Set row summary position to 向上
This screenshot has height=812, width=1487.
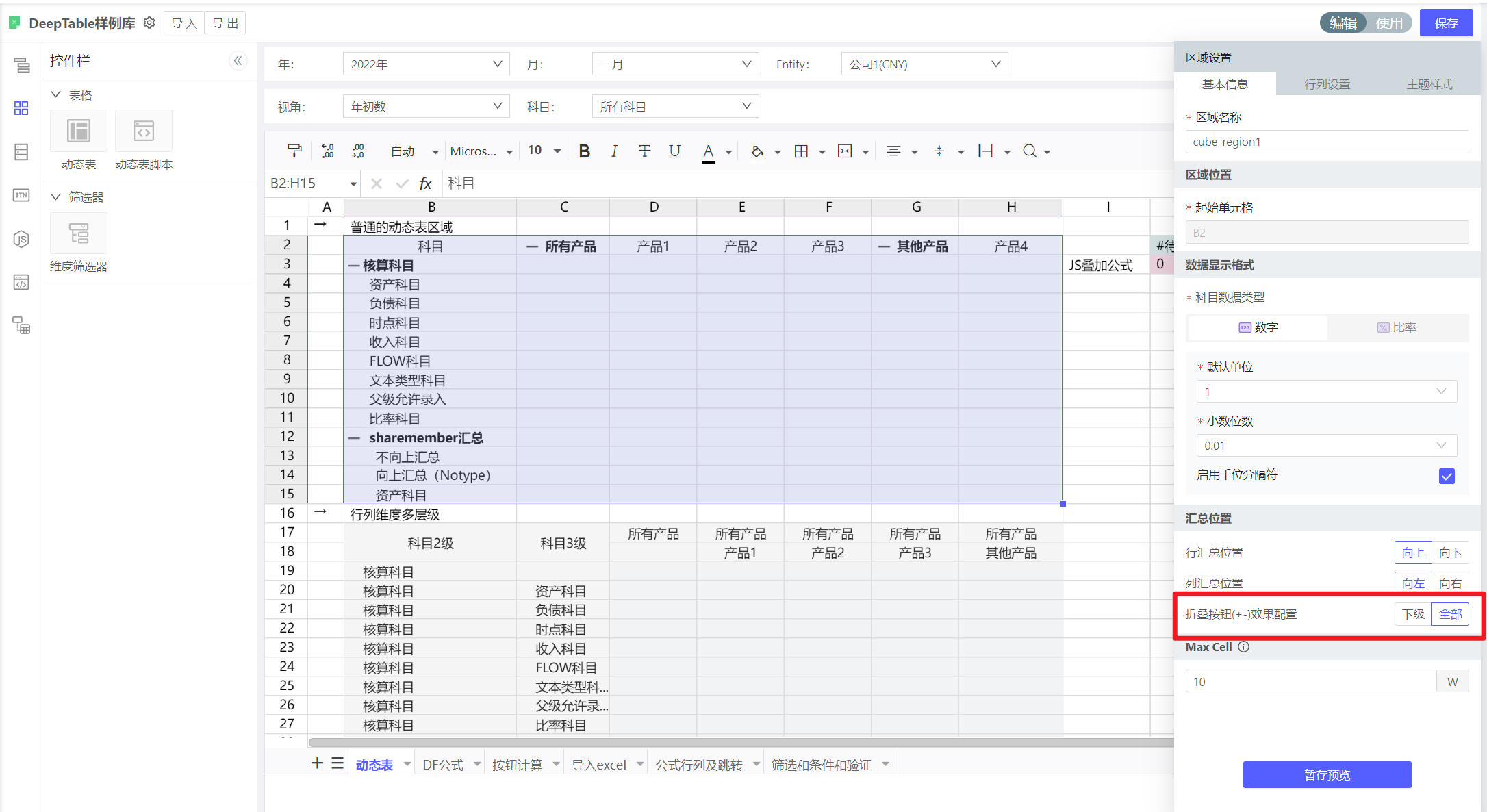(1413, 553)
